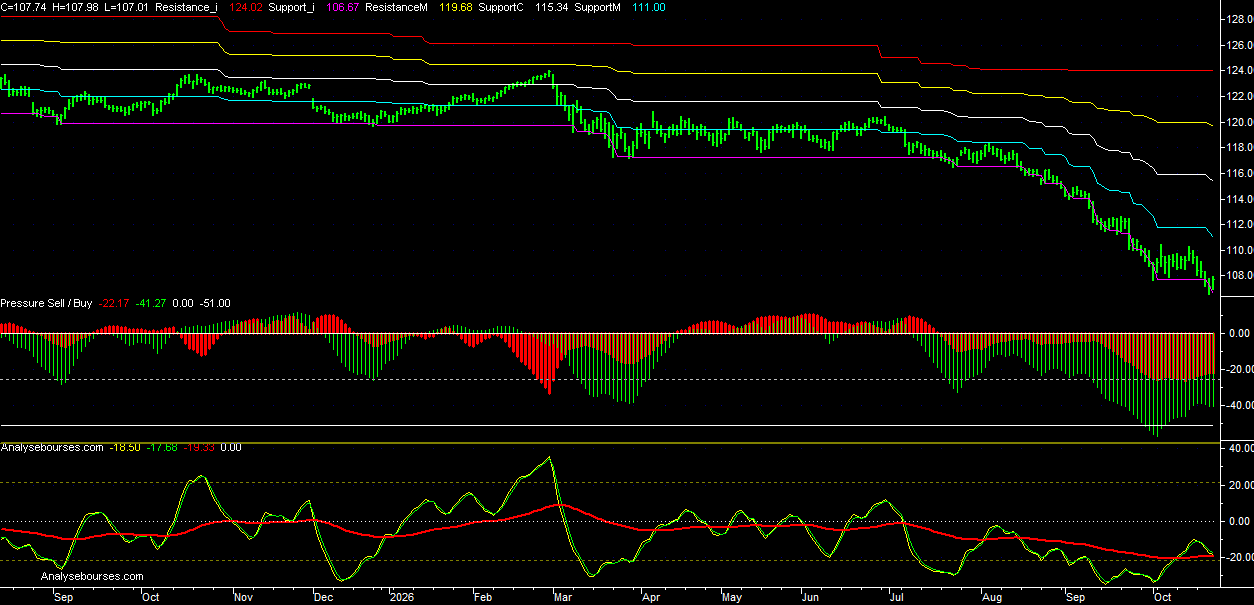Click the red oscillator value "-19.33"
Screen dimensions: 1254x605
199,447
